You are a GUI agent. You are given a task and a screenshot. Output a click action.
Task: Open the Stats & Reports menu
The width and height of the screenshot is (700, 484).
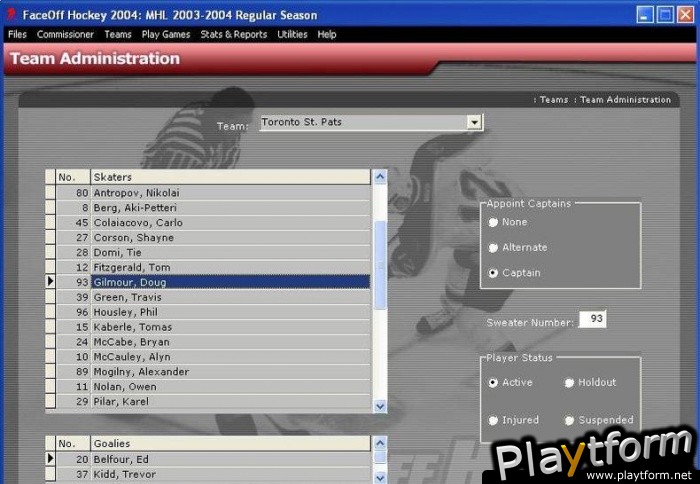[233, 34]
